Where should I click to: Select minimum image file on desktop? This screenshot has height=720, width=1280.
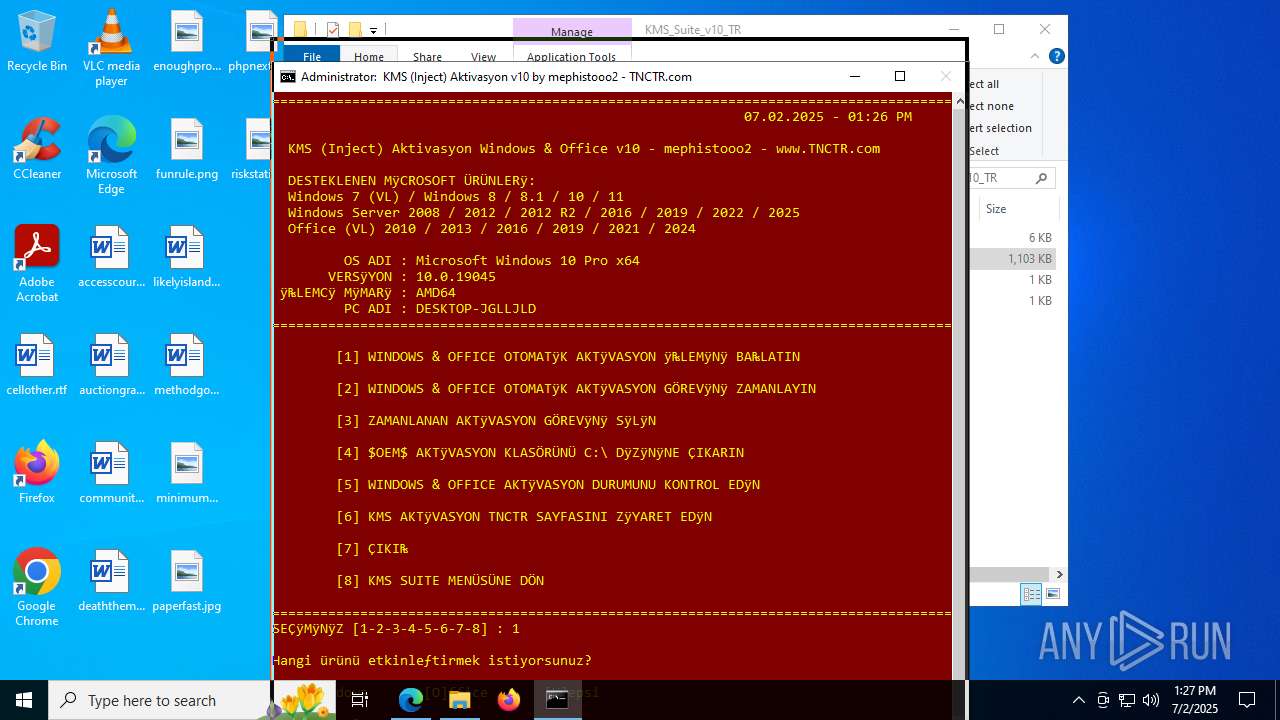pos(187,473)
